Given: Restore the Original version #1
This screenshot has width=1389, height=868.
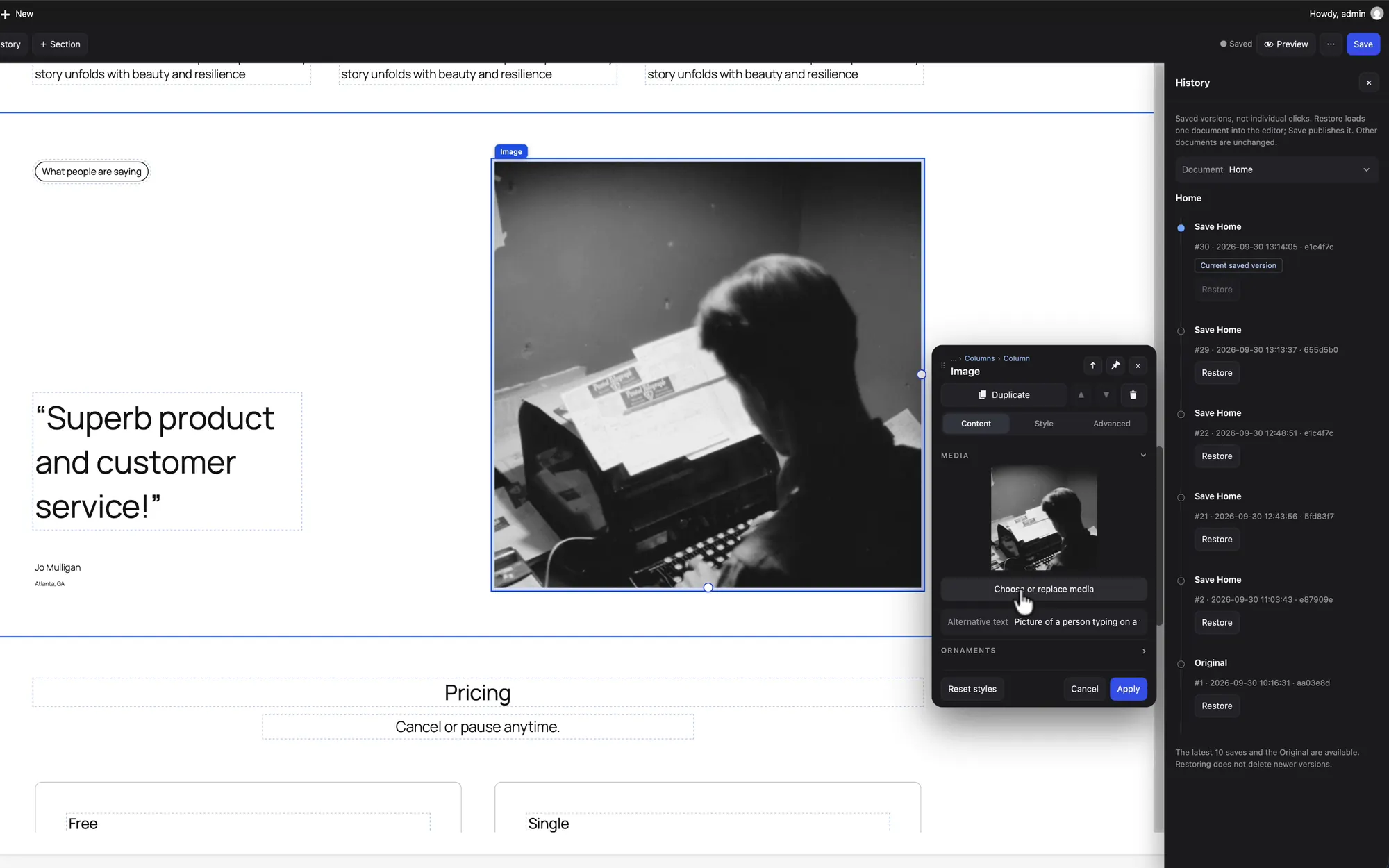Looking at the screenshot, I should click(1217, 706).
